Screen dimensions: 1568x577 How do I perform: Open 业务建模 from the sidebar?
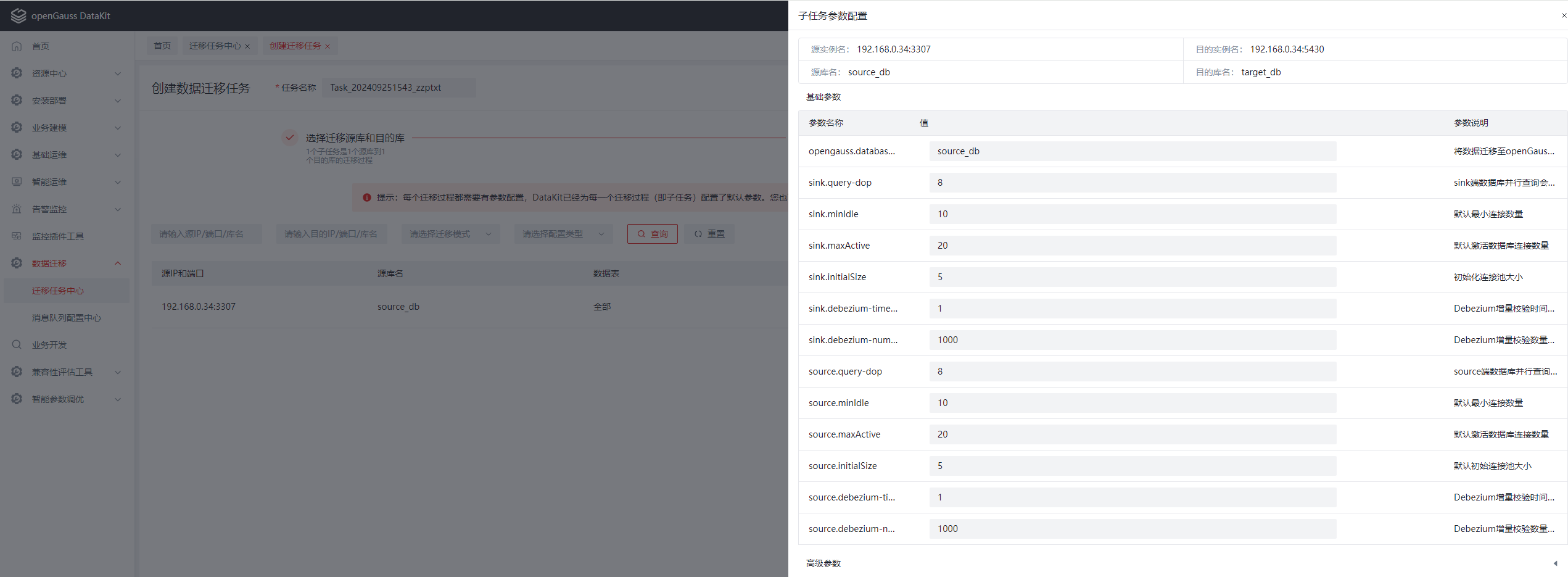17,127
